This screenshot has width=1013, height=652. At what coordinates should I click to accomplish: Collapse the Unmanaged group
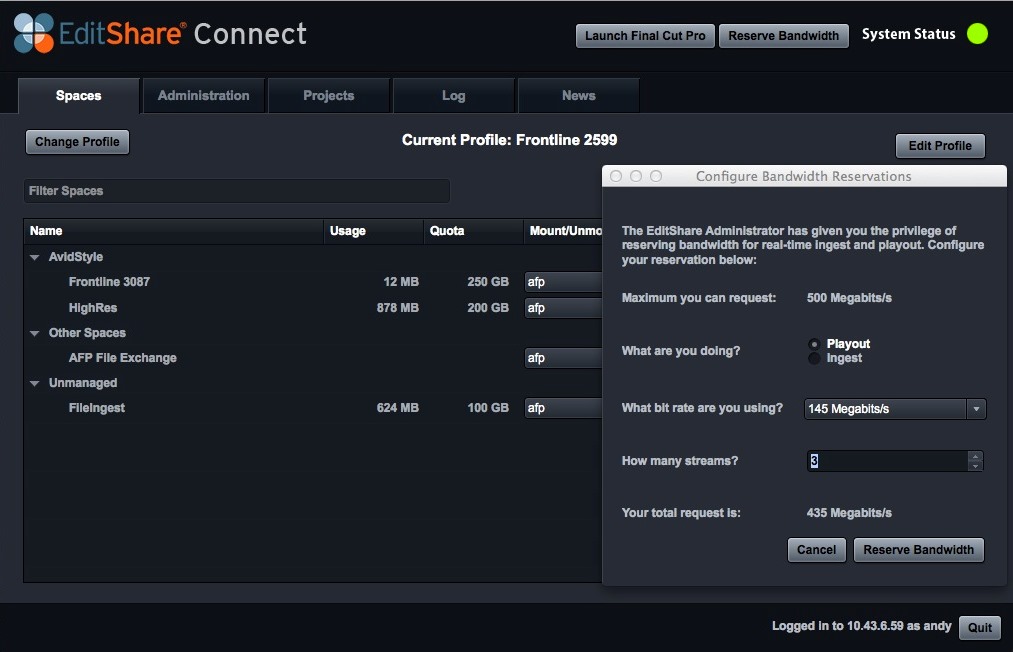(35, 383)
